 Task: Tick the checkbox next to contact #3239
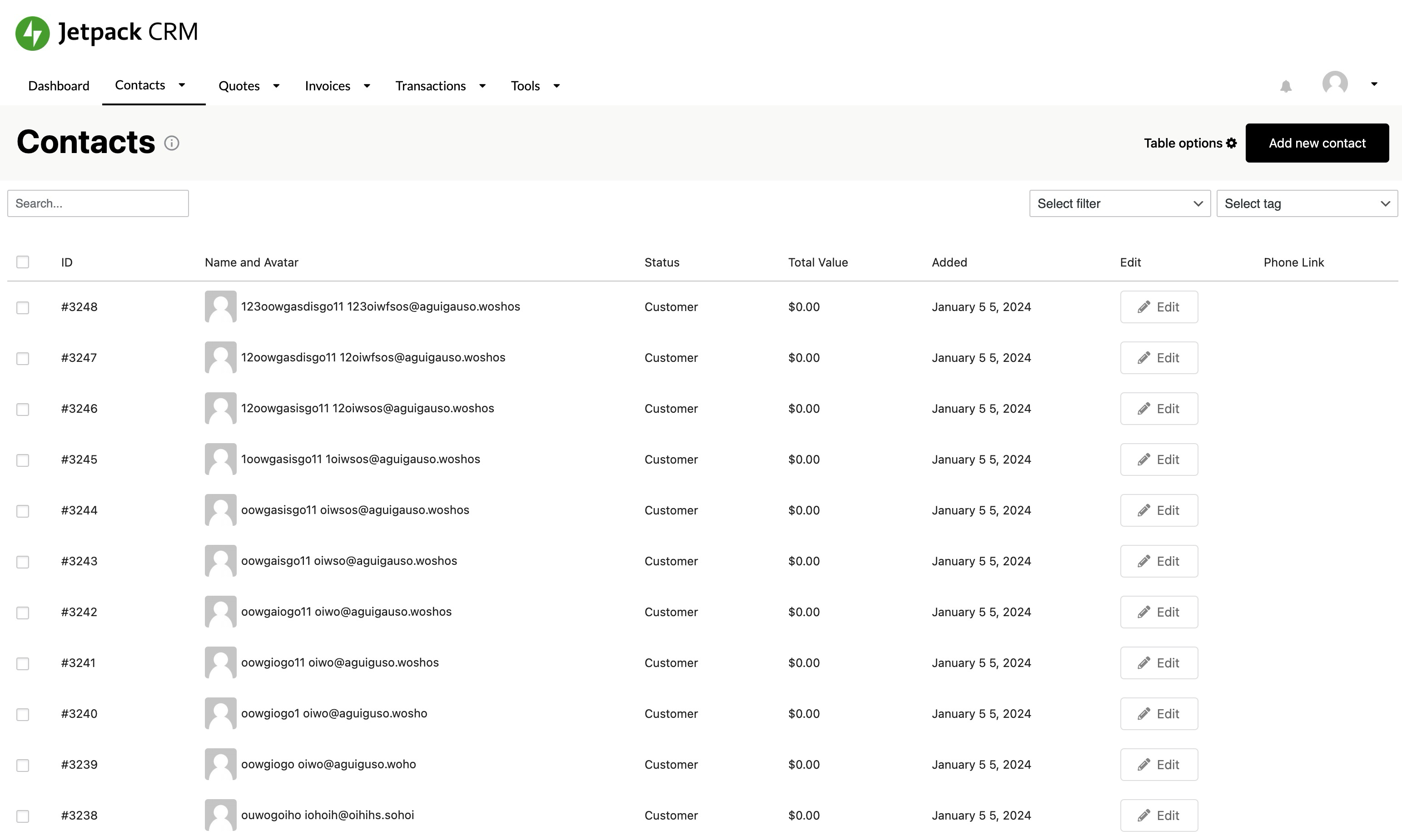23,765
